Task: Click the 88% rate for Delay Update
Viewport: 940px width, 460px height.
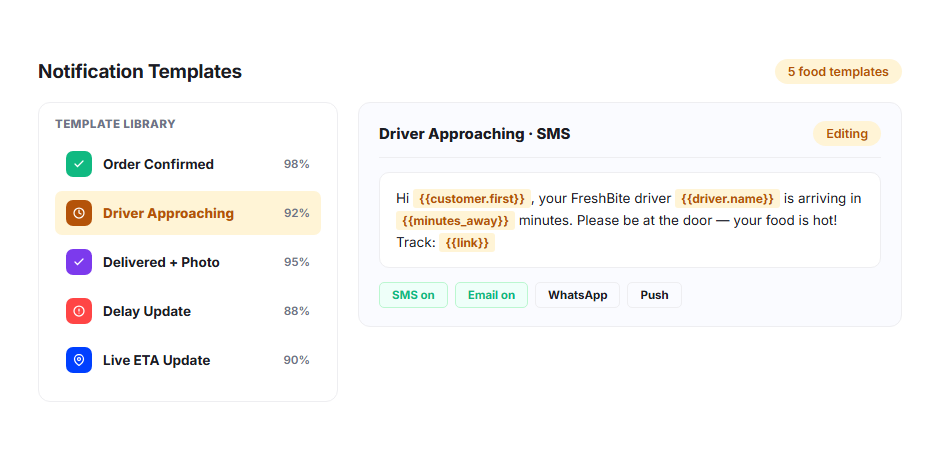Action: click(297, 311)
